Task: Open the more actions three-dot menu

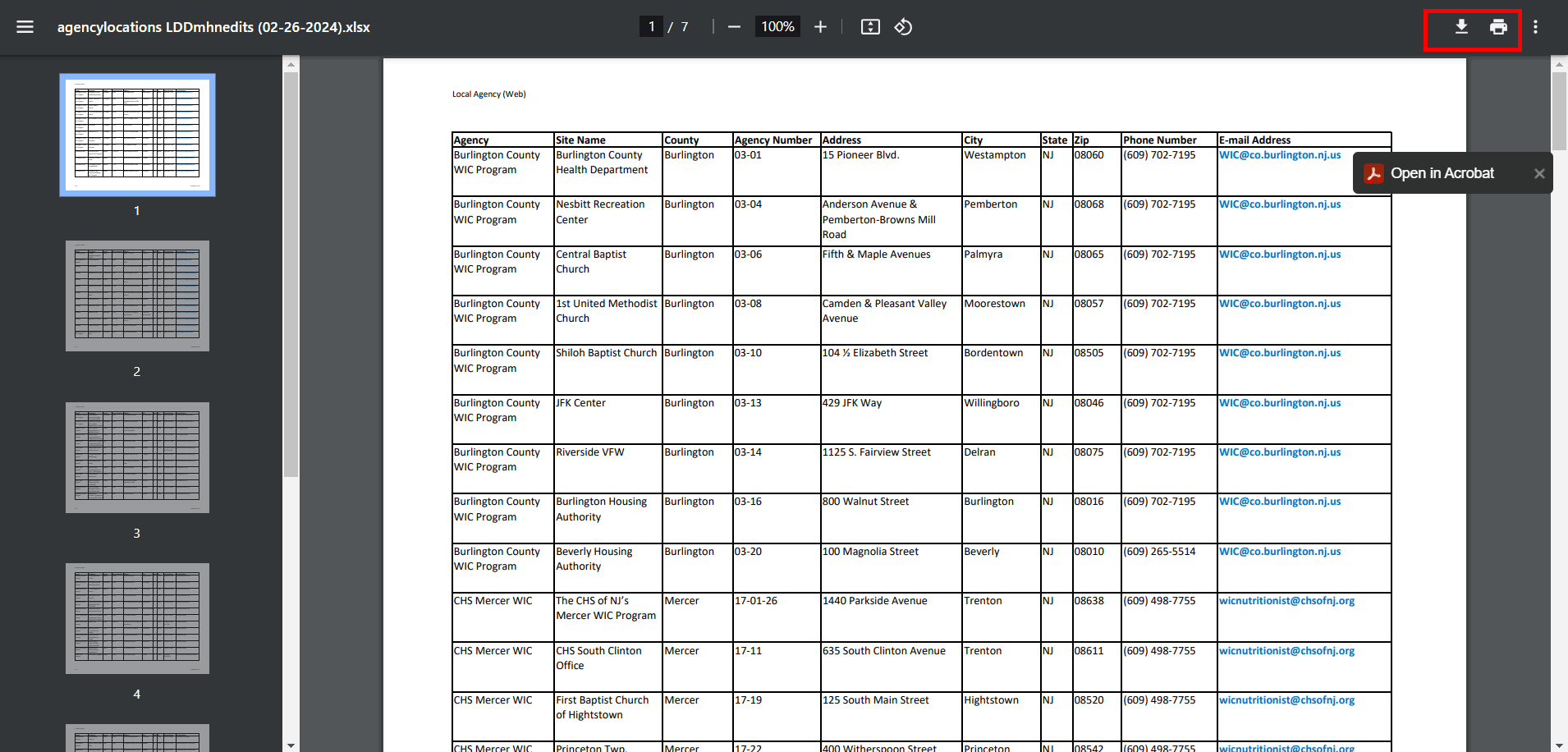Action: (1535, 27)
